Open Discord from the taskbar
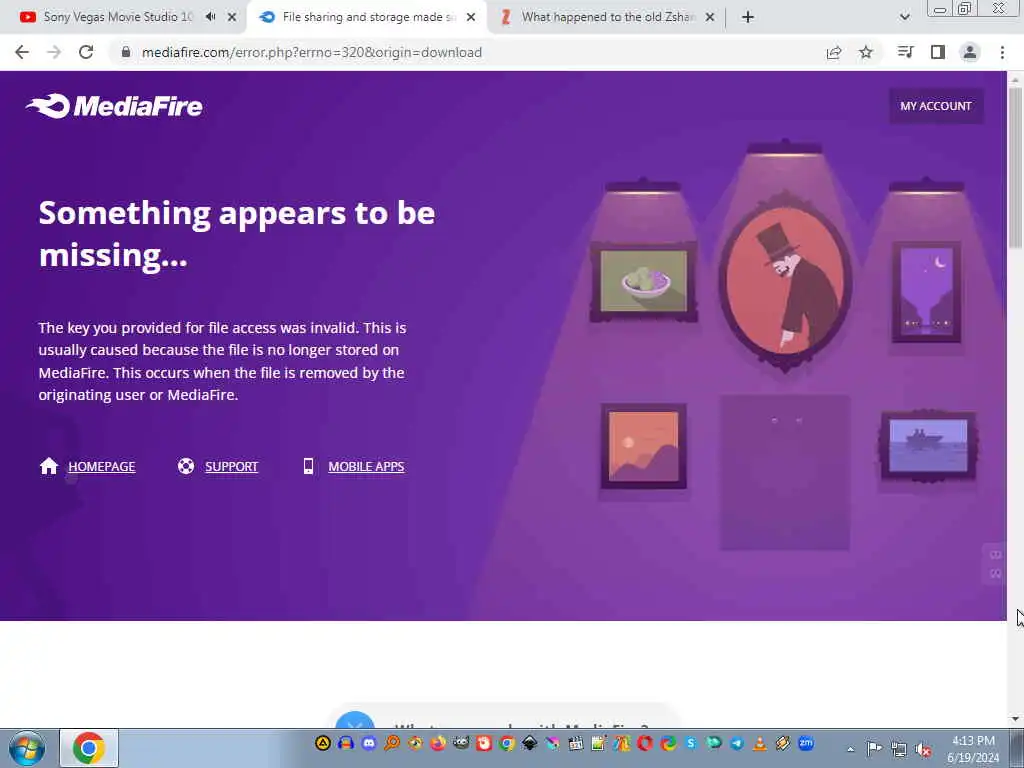The height and width of the screenshot is (768, 1024). 369,743
